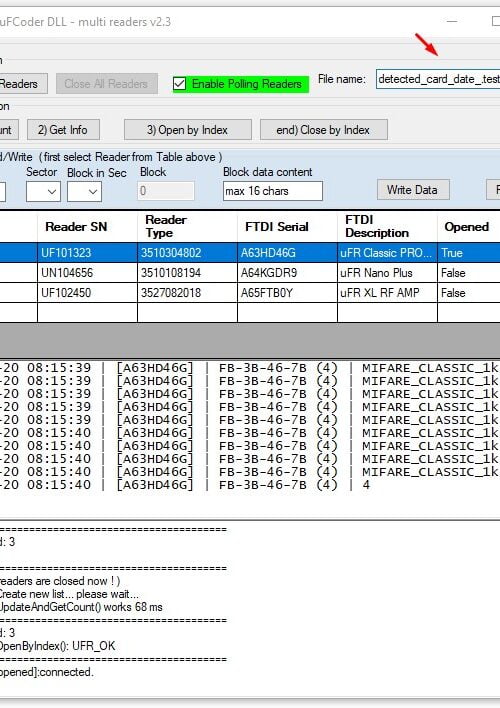Click the Block data content field

[x=273, y=191]
